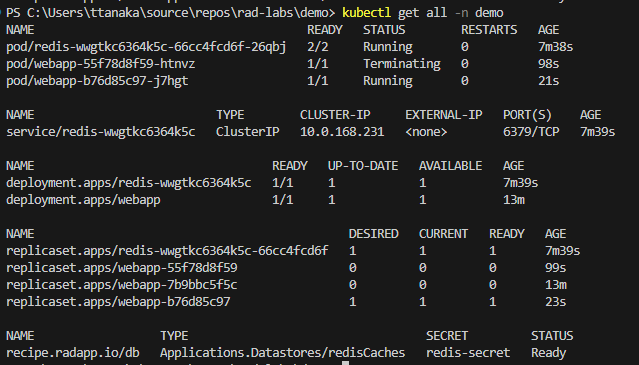Click replicaset.apps/webapp-7b9bbc5f5c entry
Viewport: 639px width, 365px height.
click(121, 285)
